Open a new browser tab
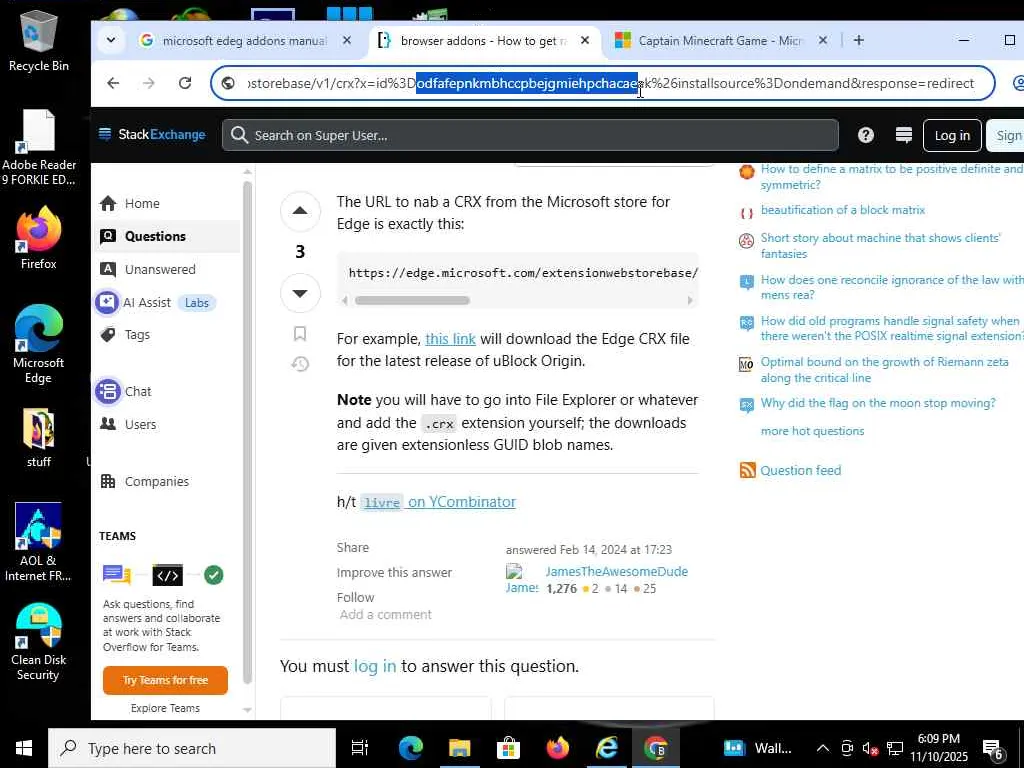The image size is (1024, 768). tap(859, 40)
